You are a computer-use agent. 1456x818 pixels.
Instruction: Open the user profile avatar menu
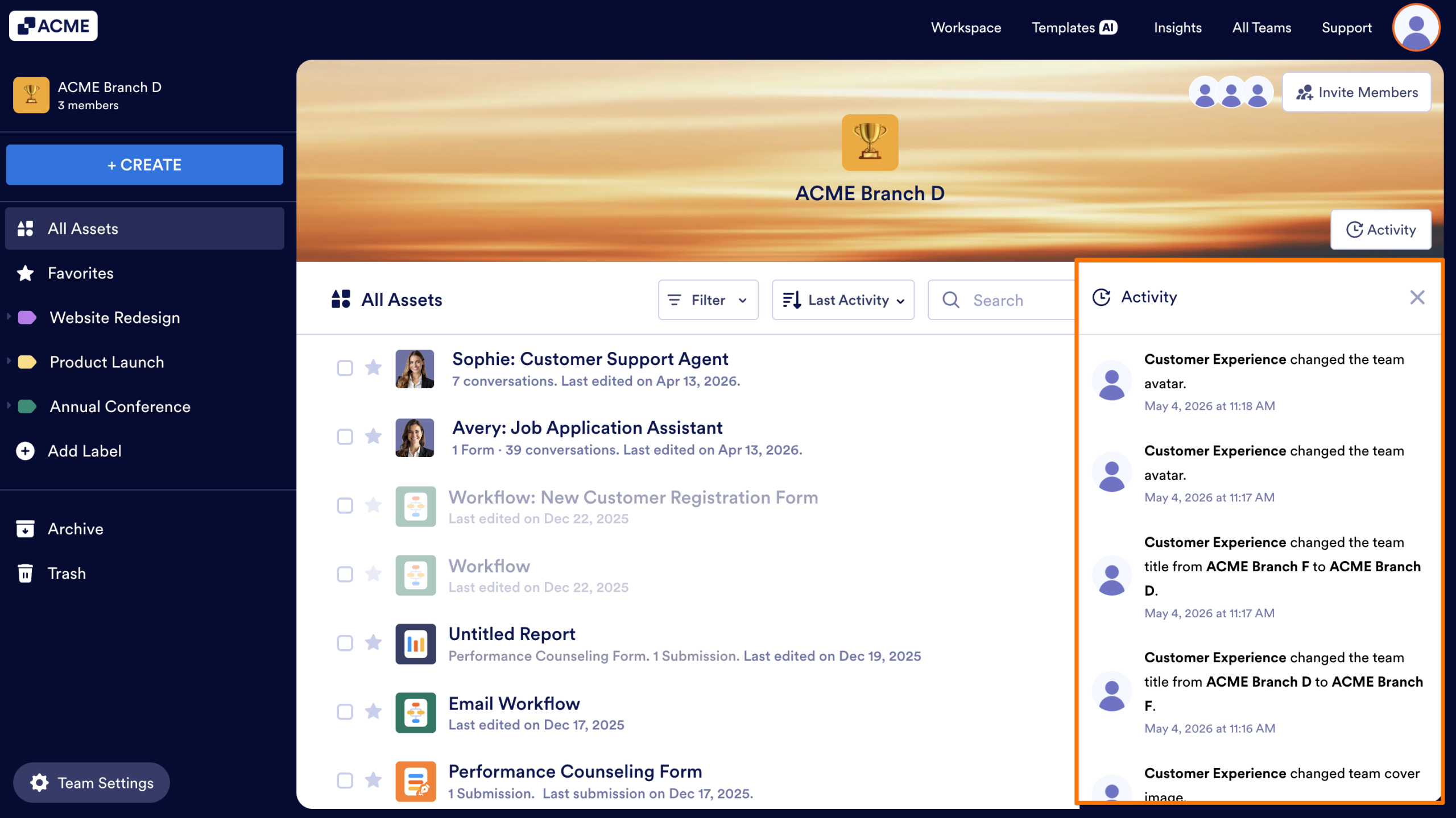(1416, 27)
